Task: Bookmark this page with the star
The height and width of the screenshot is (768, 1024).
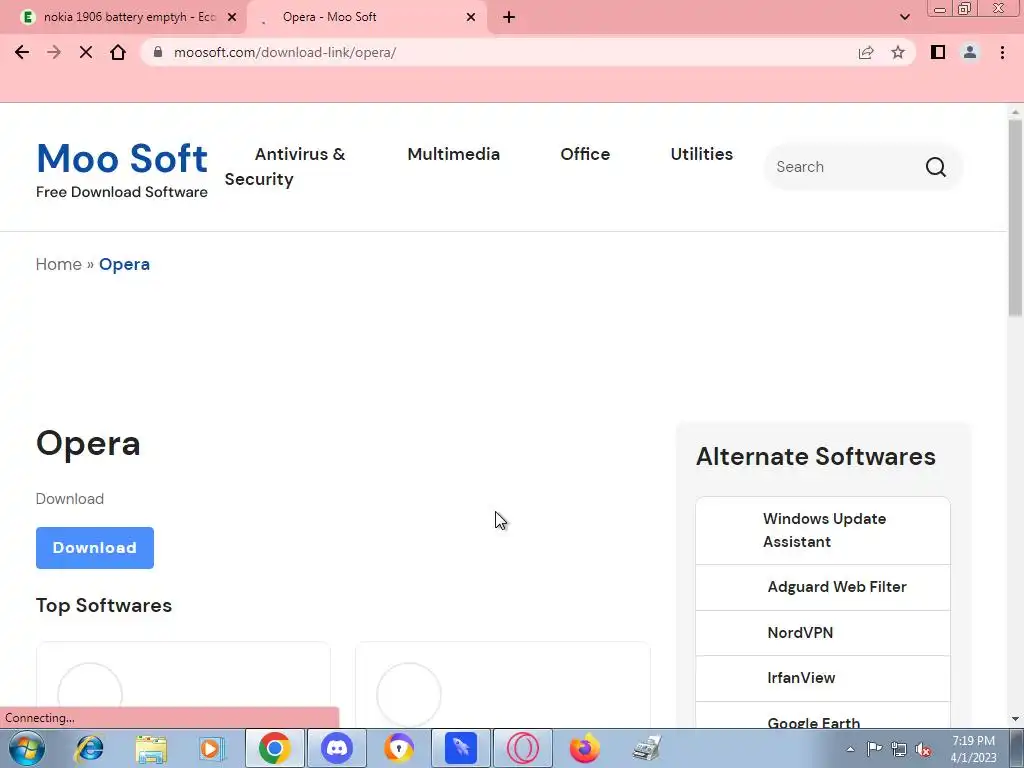Action: [898, 52]
